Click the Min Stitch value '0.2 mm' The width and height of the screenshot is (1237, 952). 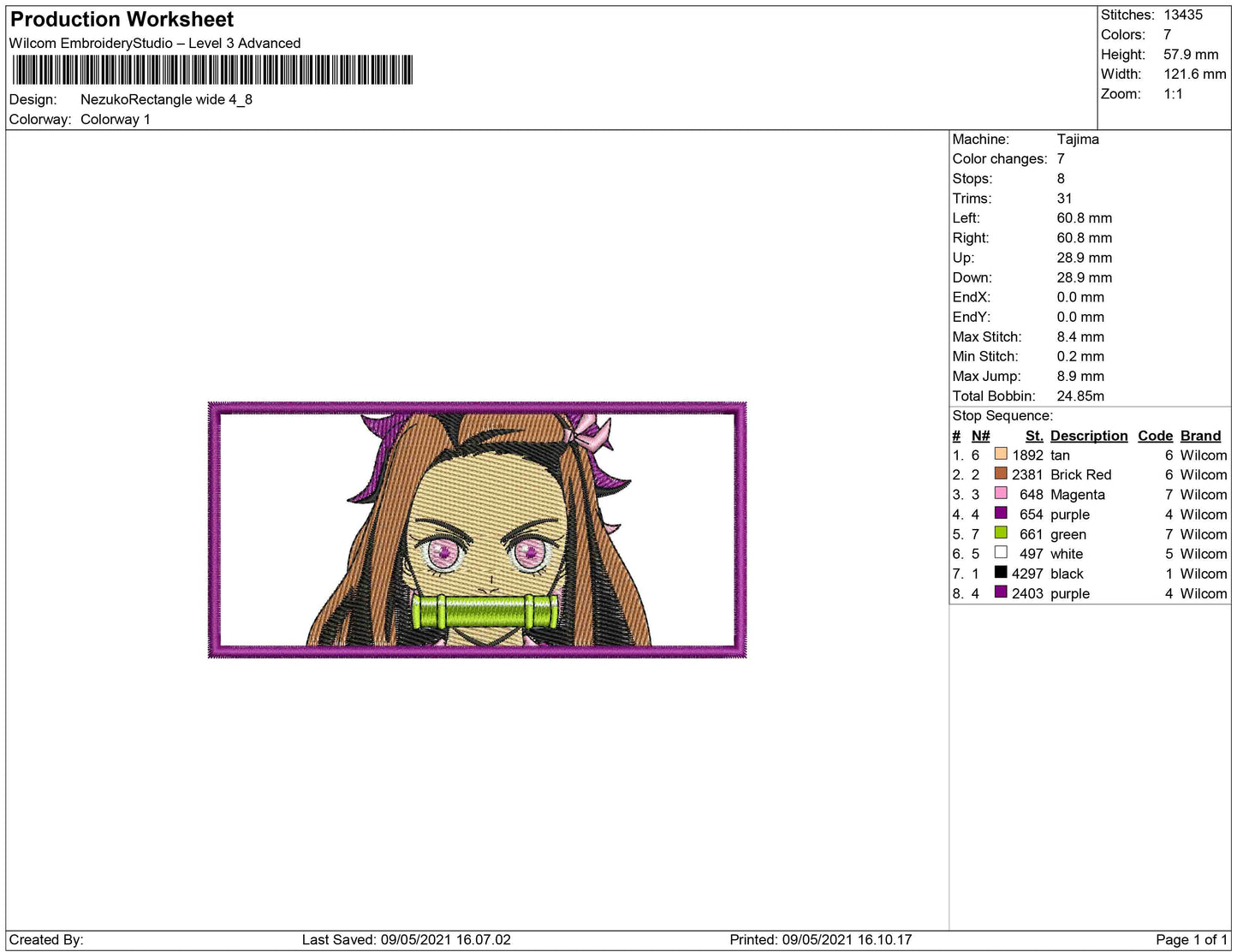coord(1080,356)
